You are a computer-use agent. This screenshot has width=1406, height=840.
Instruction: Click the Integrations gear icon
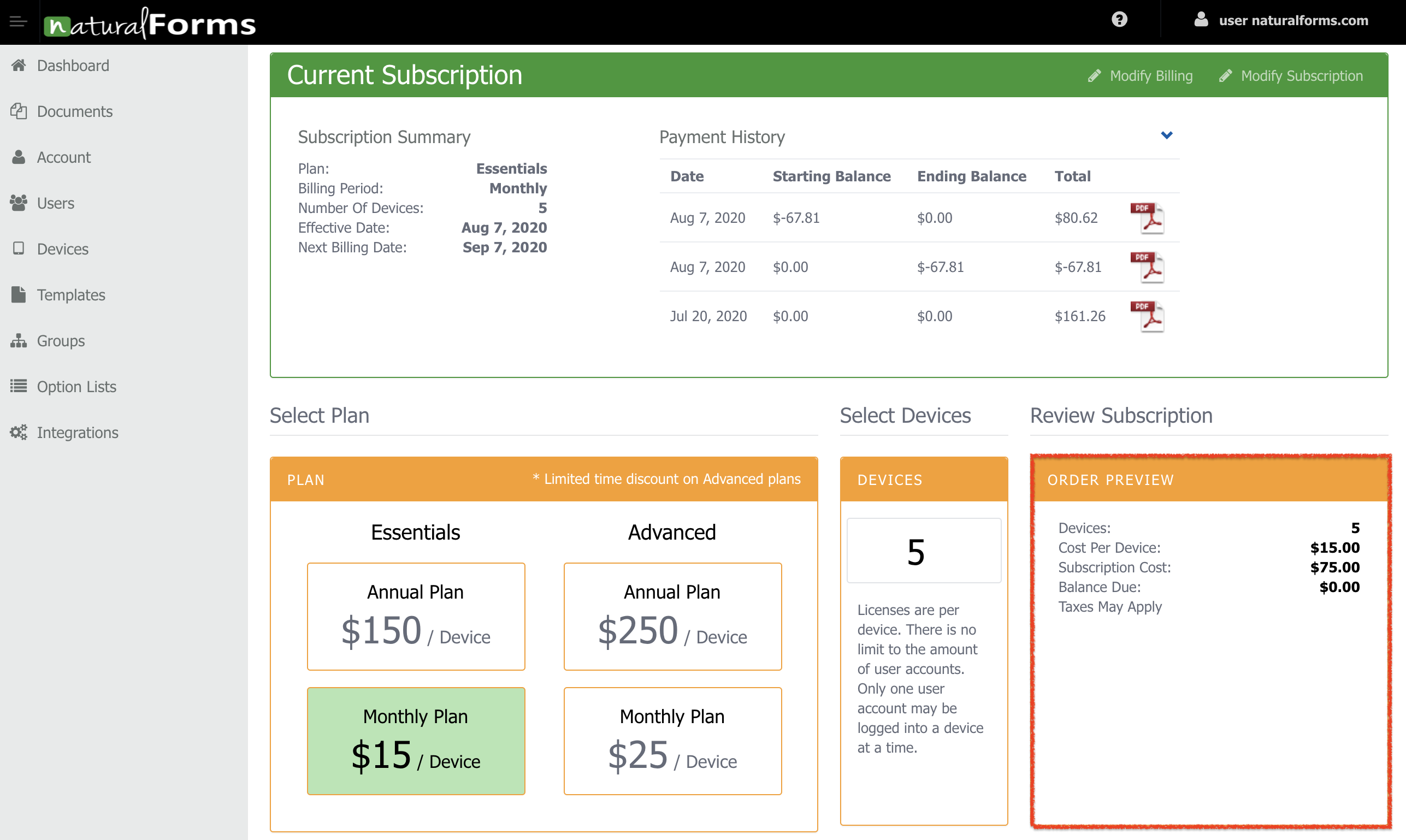pos(17,432)
